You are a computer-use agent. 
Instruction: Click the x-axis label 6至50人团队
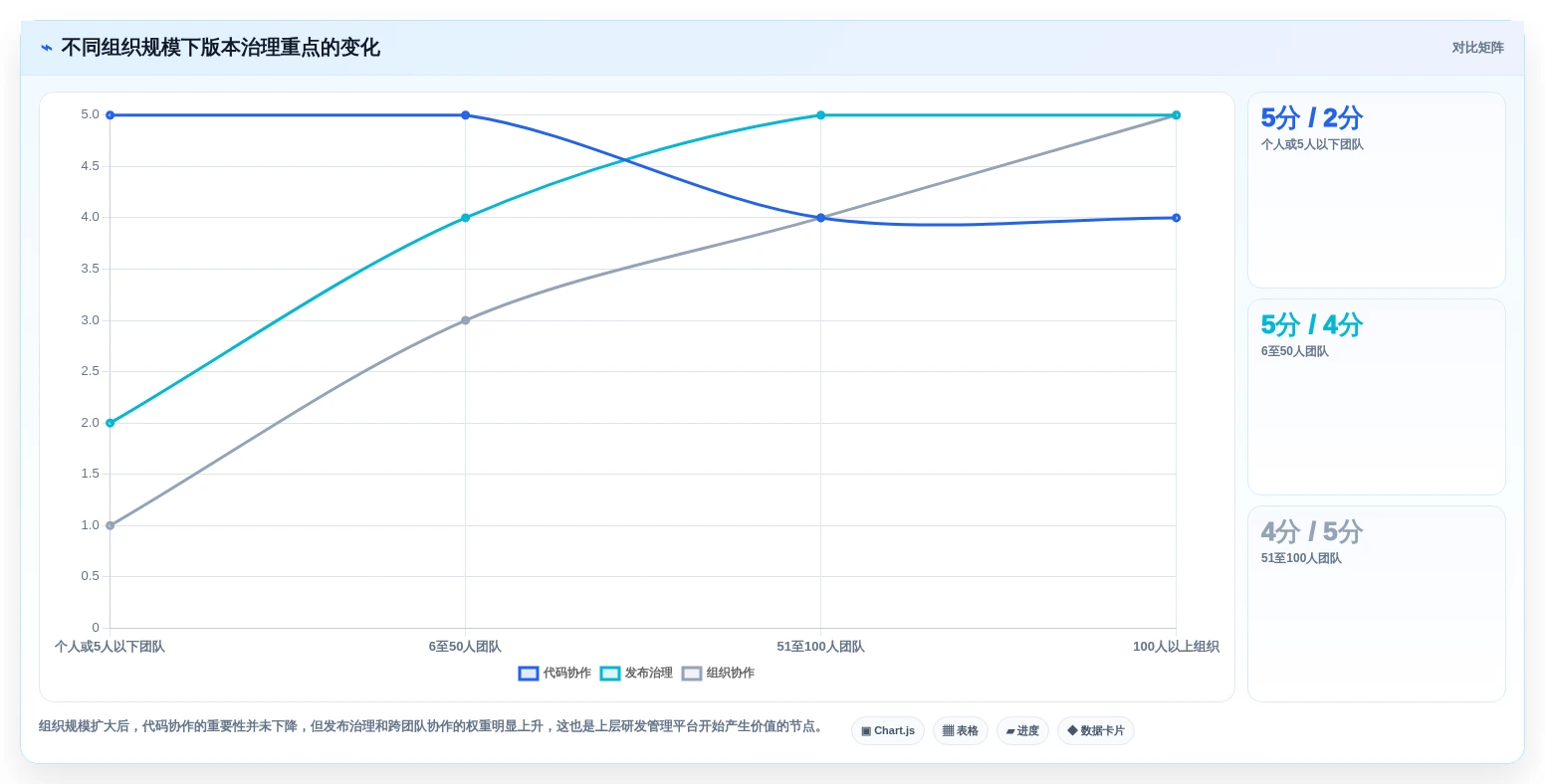point(465,647)
